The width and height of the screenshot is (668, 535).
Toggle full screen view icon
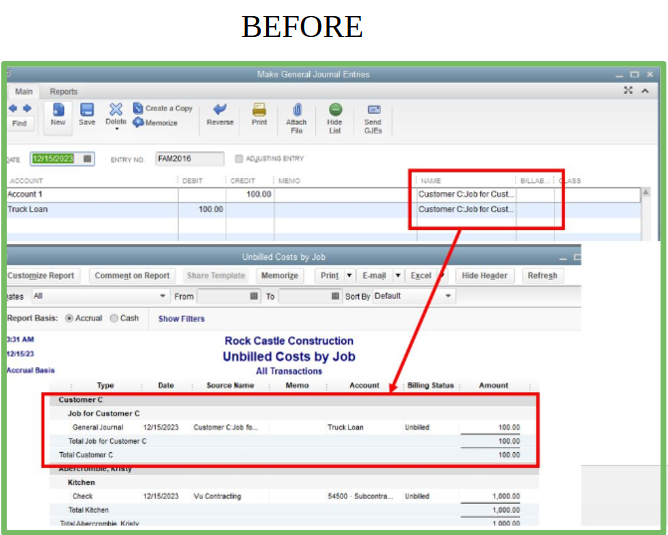[628, 90]
